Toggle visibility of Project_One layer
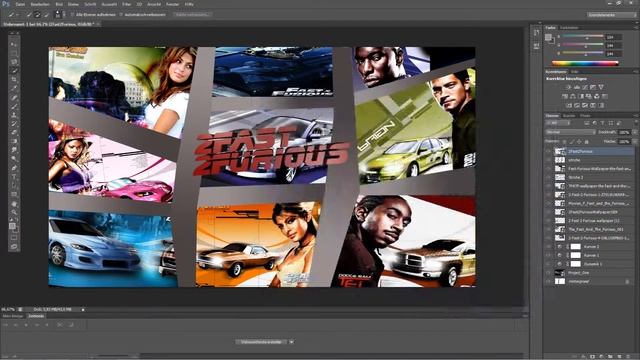The width and height of the screenshot is (640, 360). [x=549, y=273]
